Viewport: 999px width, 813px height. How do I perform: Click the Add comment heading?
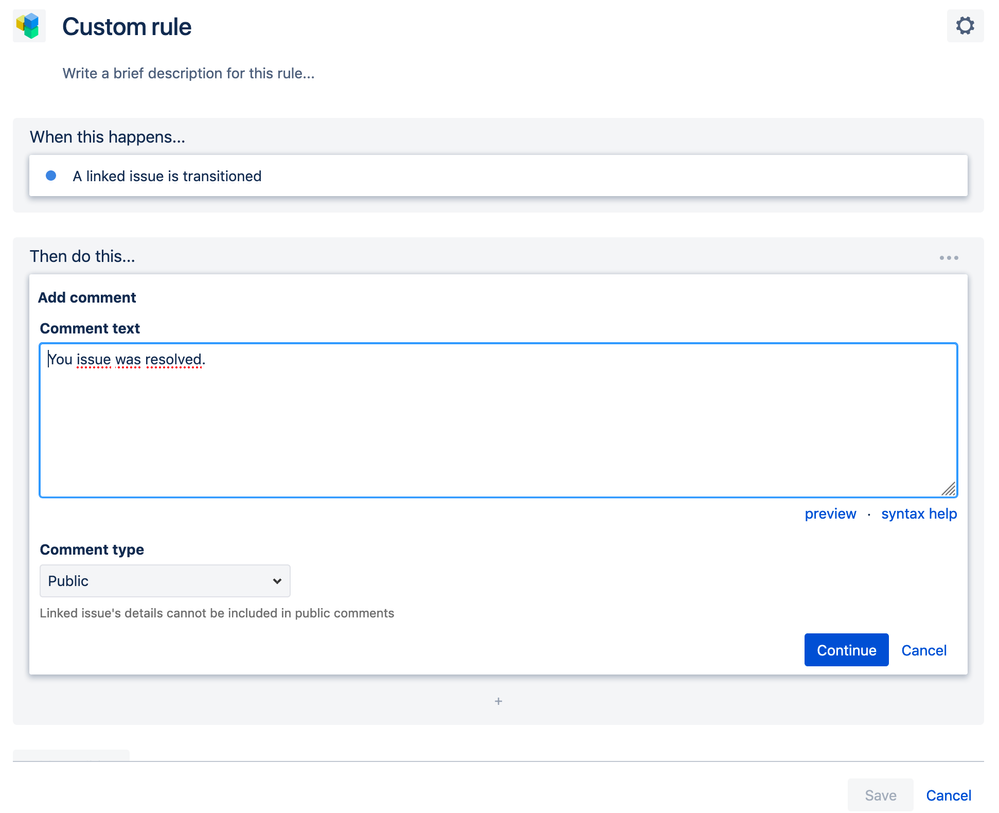(x=87, y=298)
